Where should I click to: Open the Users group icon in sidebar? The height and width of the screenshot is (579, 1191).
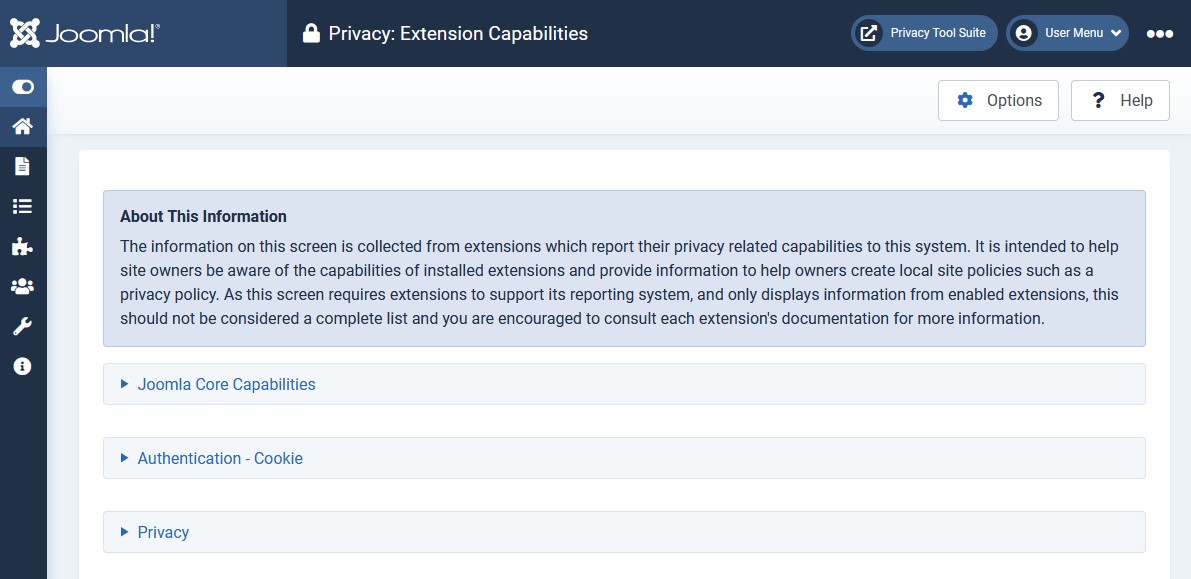point(22,286)
